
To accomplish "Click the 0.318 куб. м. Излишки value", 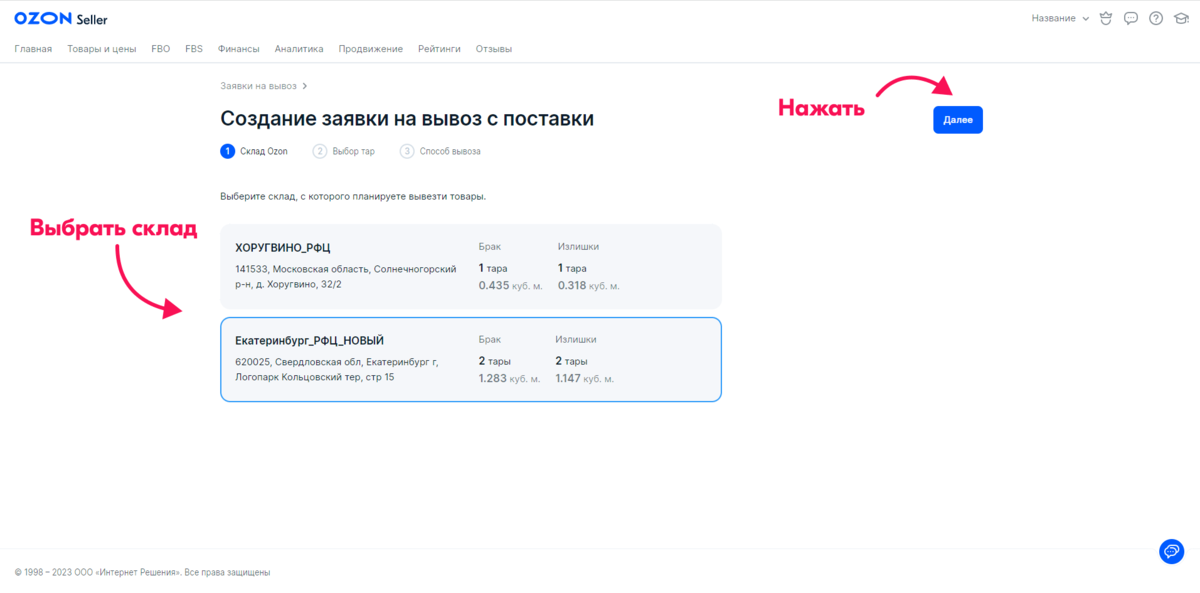I will coord(588,285).
